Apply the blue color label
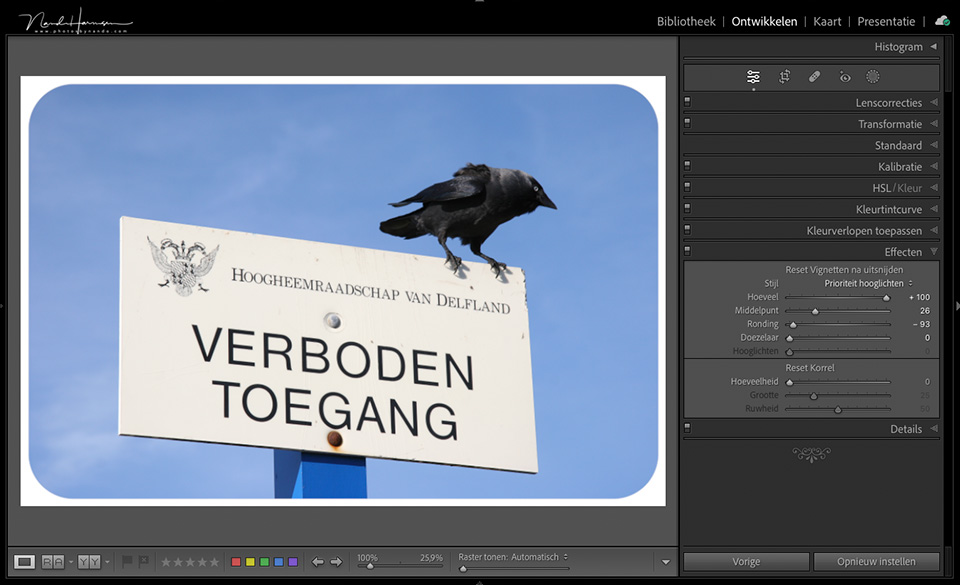Image resolution: width=960 pixels, height=585 pixels. pos(279,562)
